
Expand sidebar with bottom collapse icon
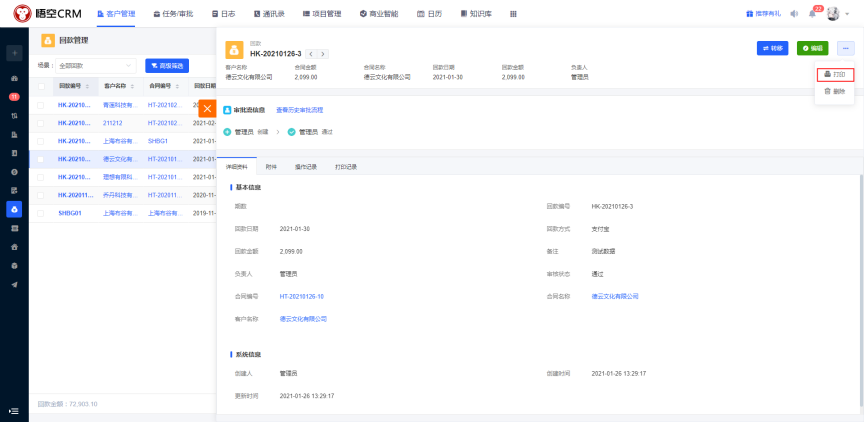click(x=14, y=410)
